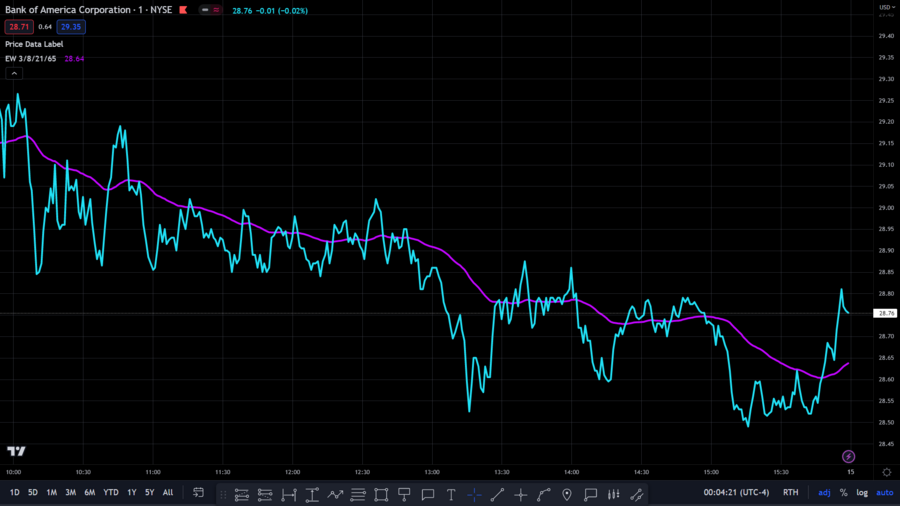Select the Trend Line tool
This screenshot has height=506, width=900.
click(x=498, y=495)
